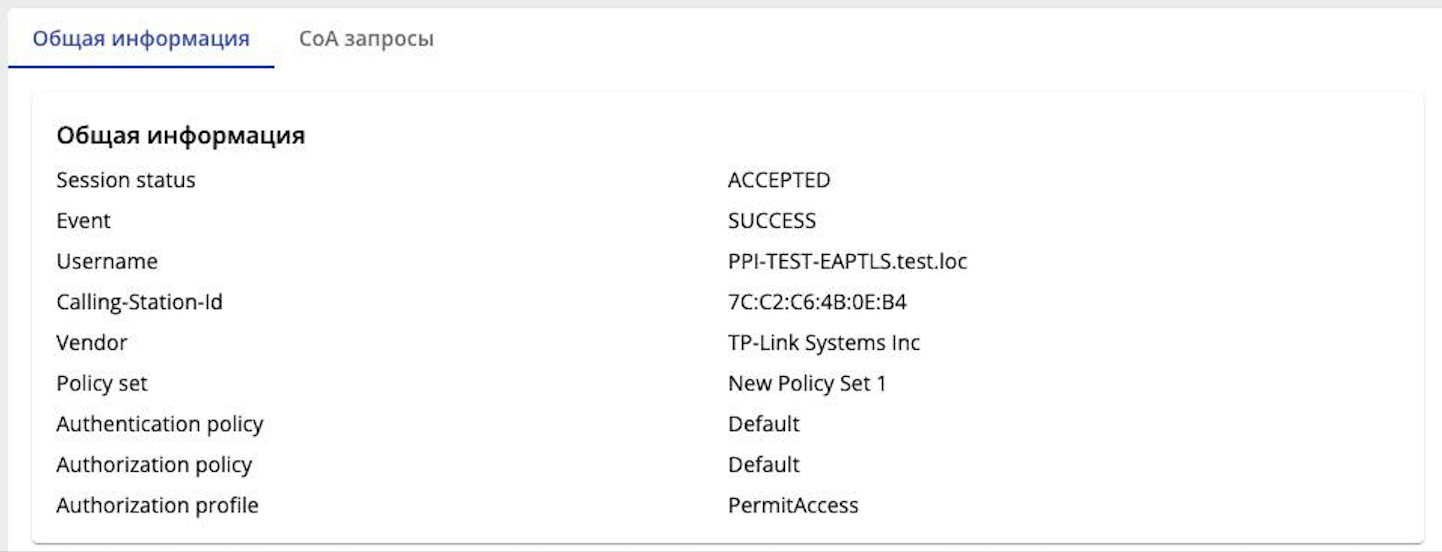
Task: Switch to the Общая информация tab
Action: click(141, 40)
